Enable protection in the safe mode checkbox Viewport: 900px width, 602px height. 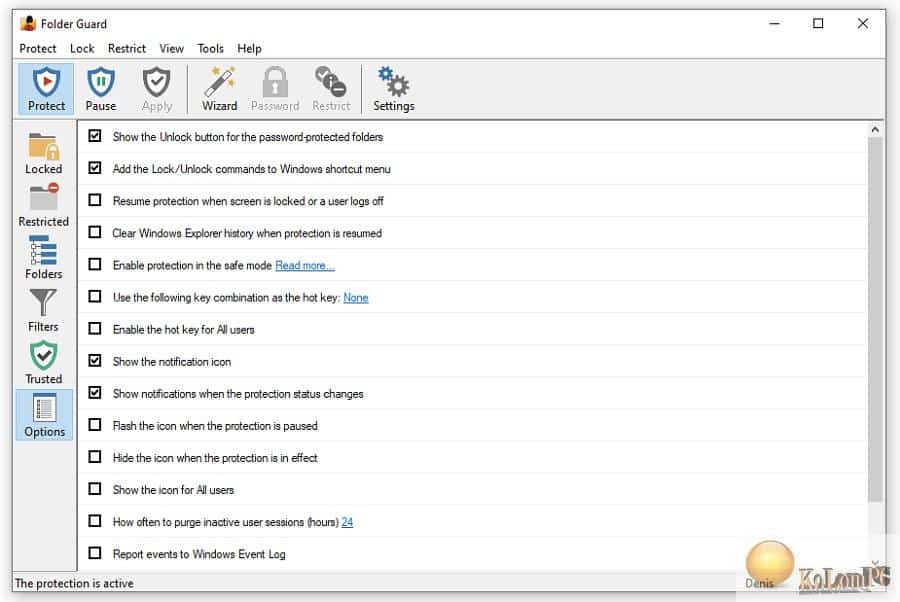coord(95,265)
